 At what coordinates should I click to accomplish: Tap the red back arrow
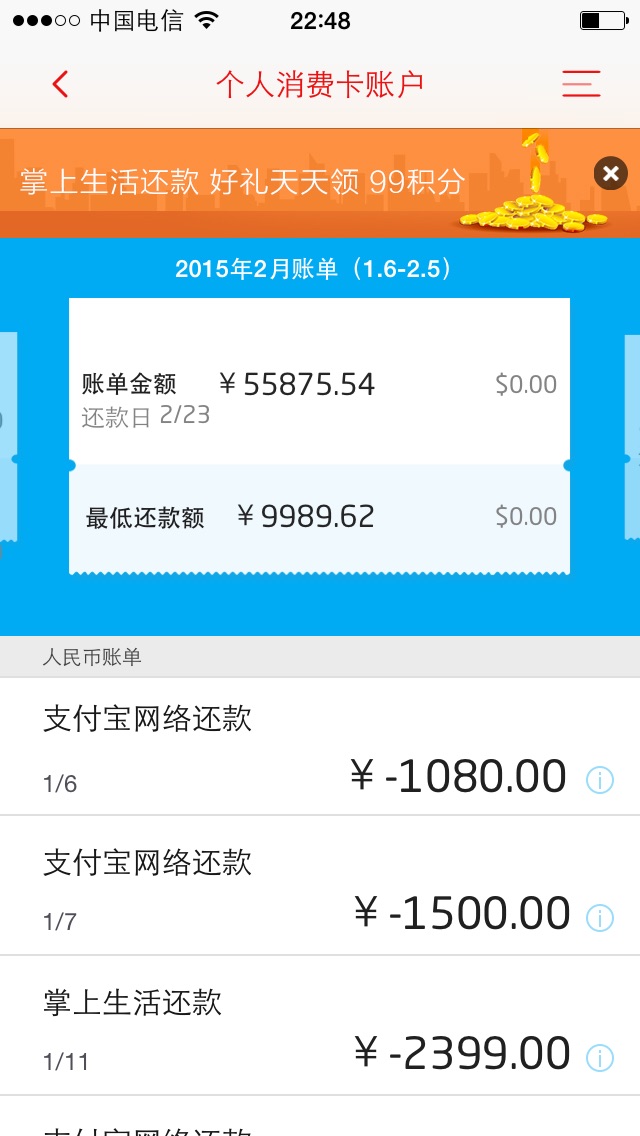[61, 85]
